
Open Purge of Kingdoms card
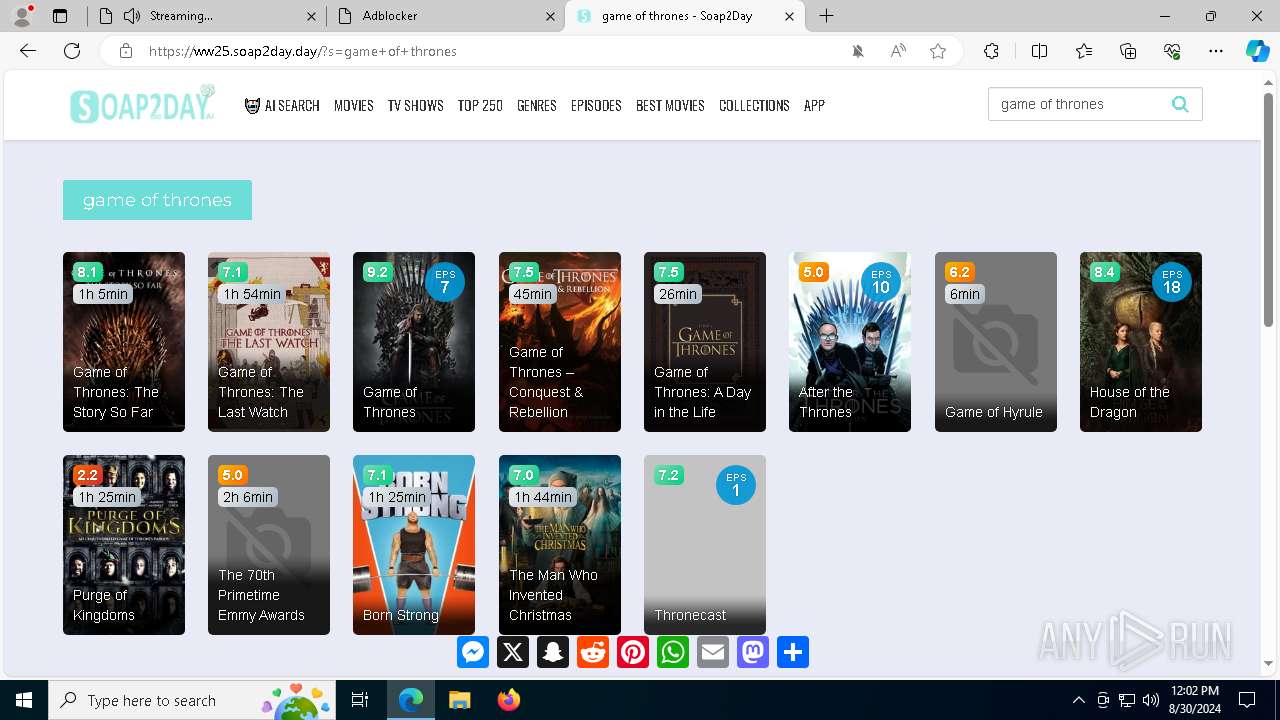[x=124, y=545]
